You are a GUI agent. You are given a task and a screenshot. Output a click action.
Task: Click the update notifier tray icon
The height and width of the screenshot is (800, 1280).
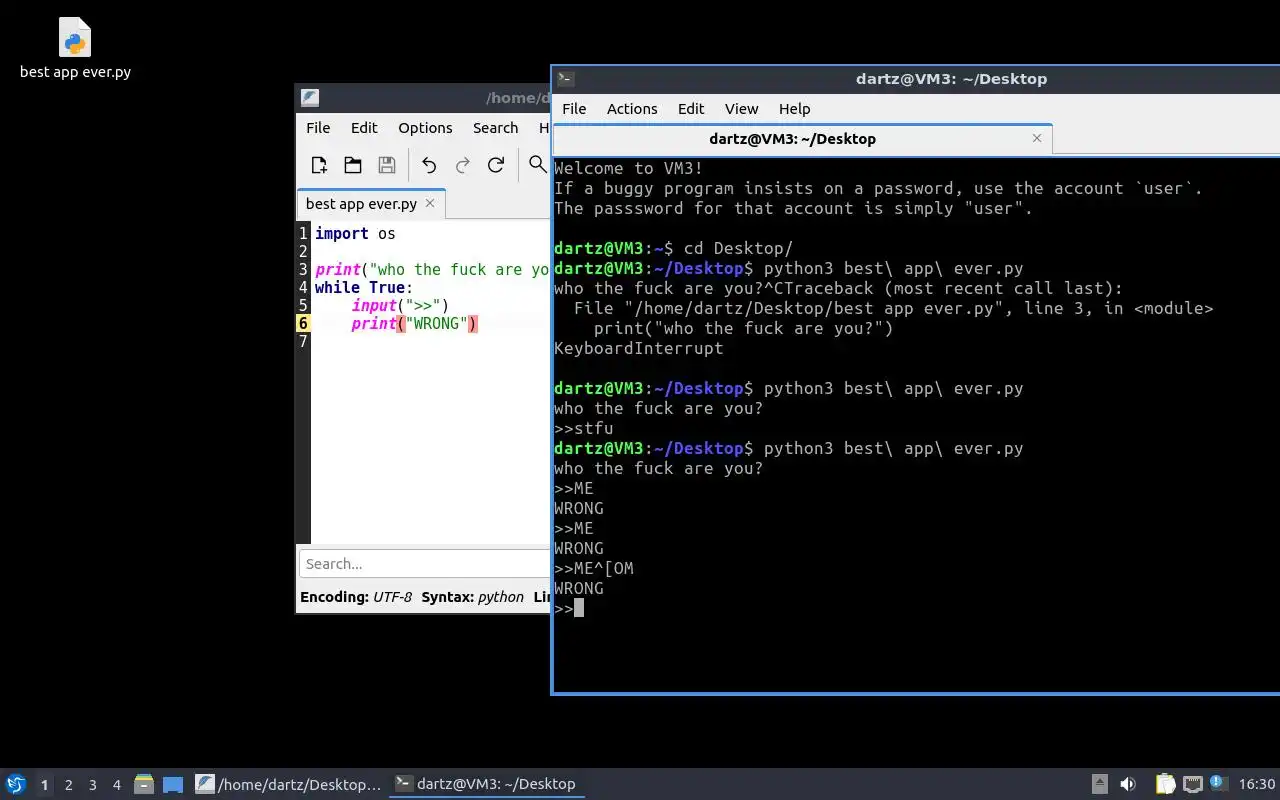[1218, 783]
